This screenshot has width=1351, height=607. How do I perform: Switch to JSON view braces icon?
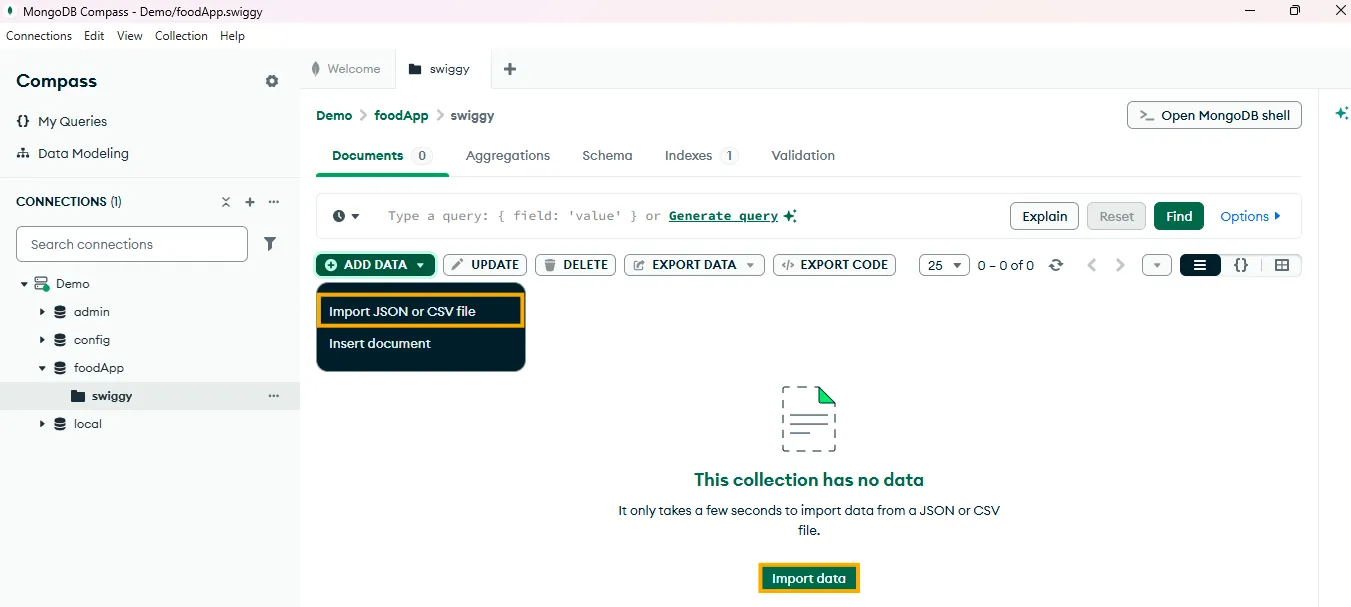(x=1241, y=265)
